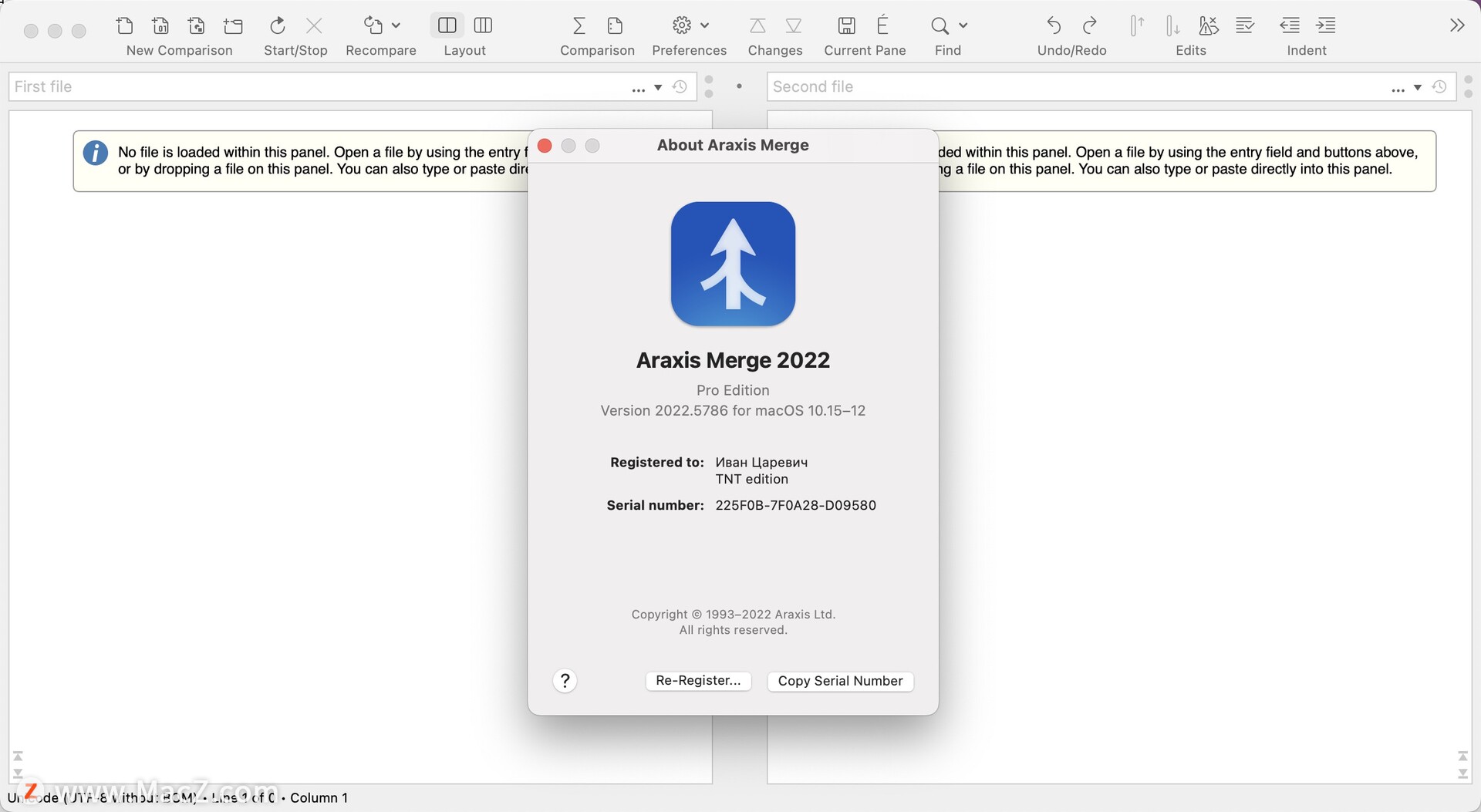Create a new binary comparison
This screenshot has height=812, width=1481.
click(160, 25)
